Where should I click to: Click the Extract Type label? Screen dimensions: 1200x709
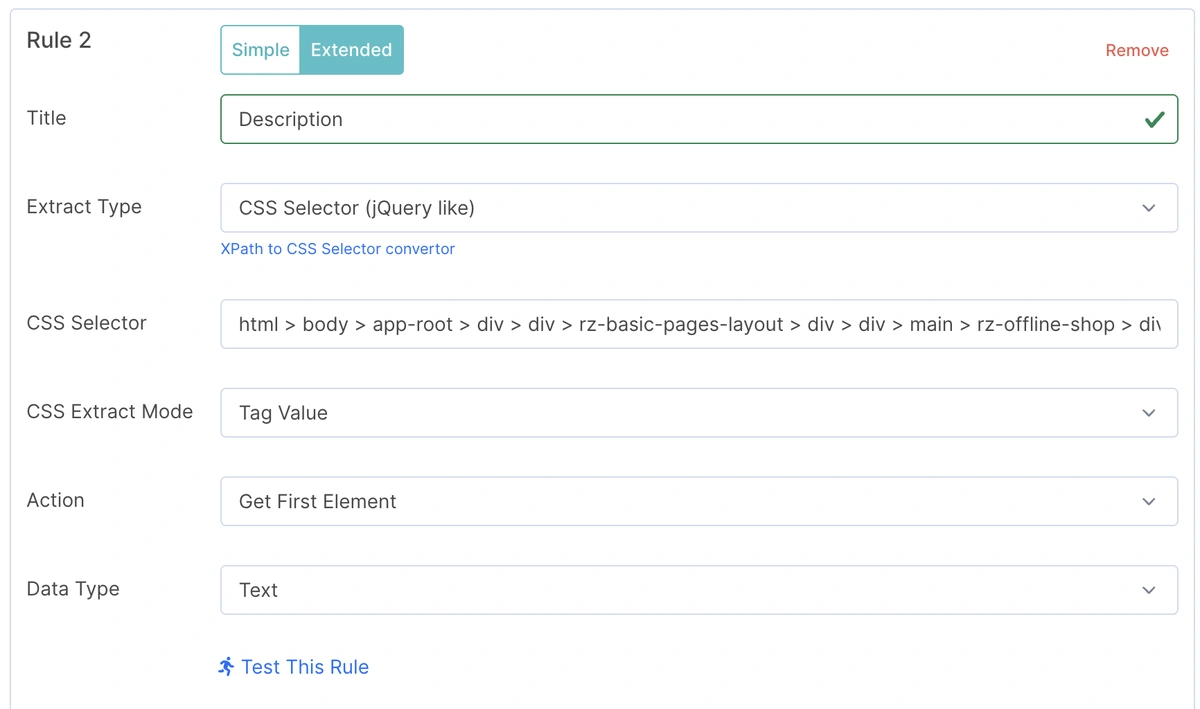[x=84, y=207]
